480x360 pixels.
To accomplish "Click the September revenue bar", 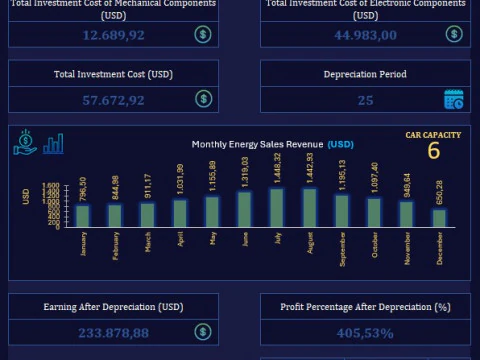I will pyautogui.click(x=342, y=211).
